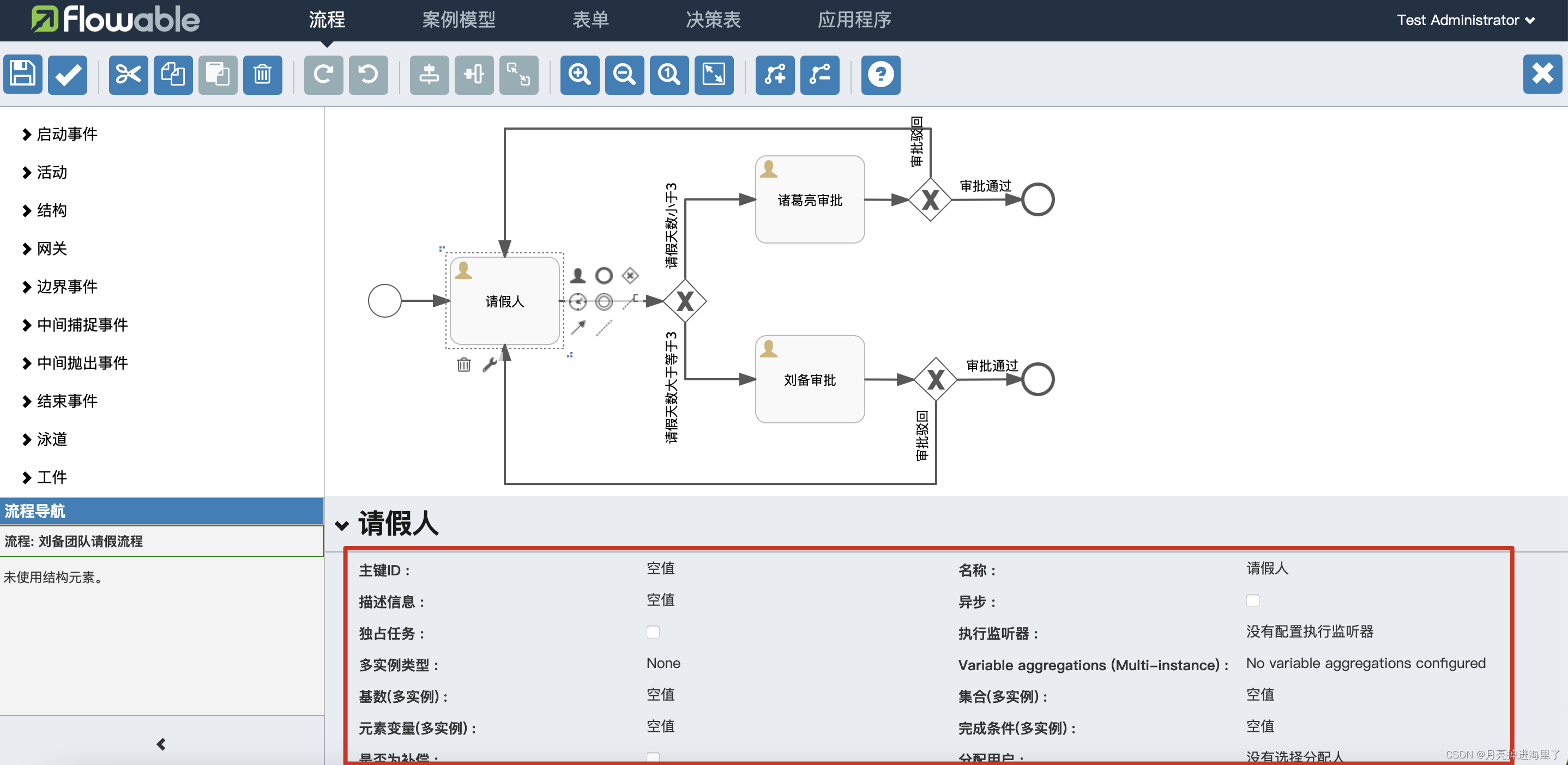The height and width of the screenshot is (765, 1568).
Task: Add an exclusive gateway from the quick menu
Action: tap(630, 276)
